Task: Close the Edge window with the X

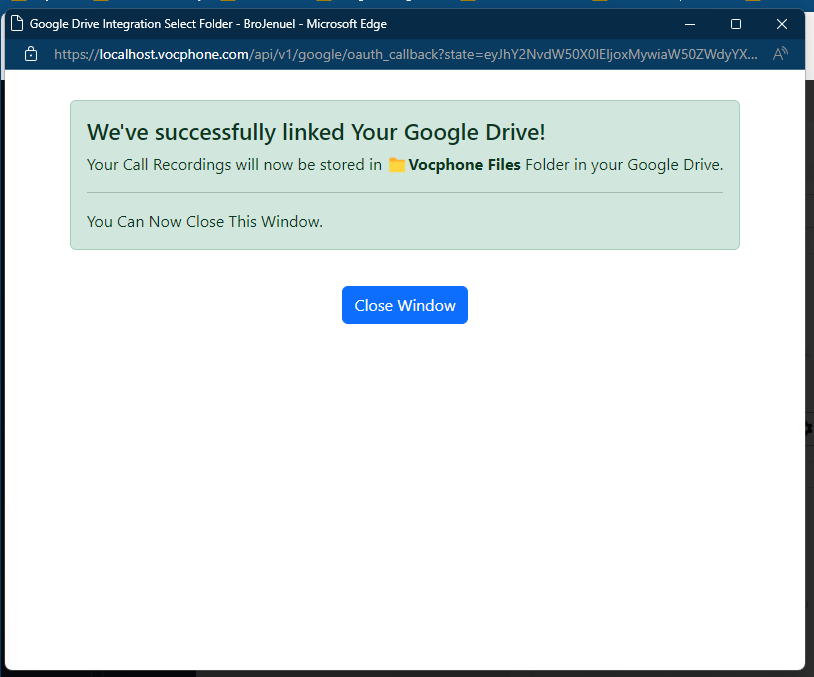Action: pos(781,24)
